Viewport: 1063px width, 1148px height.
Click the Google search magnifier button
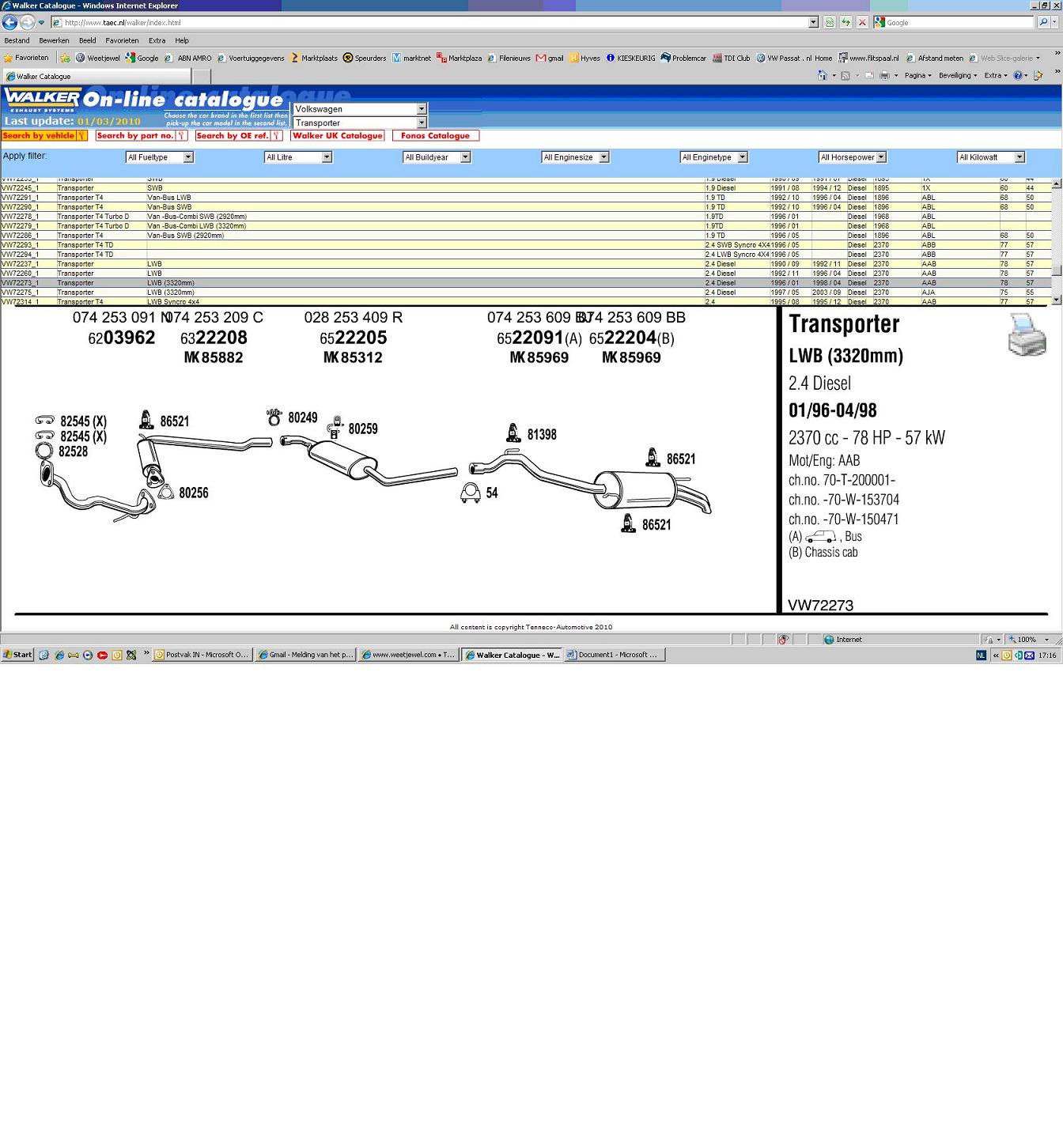1043,22
